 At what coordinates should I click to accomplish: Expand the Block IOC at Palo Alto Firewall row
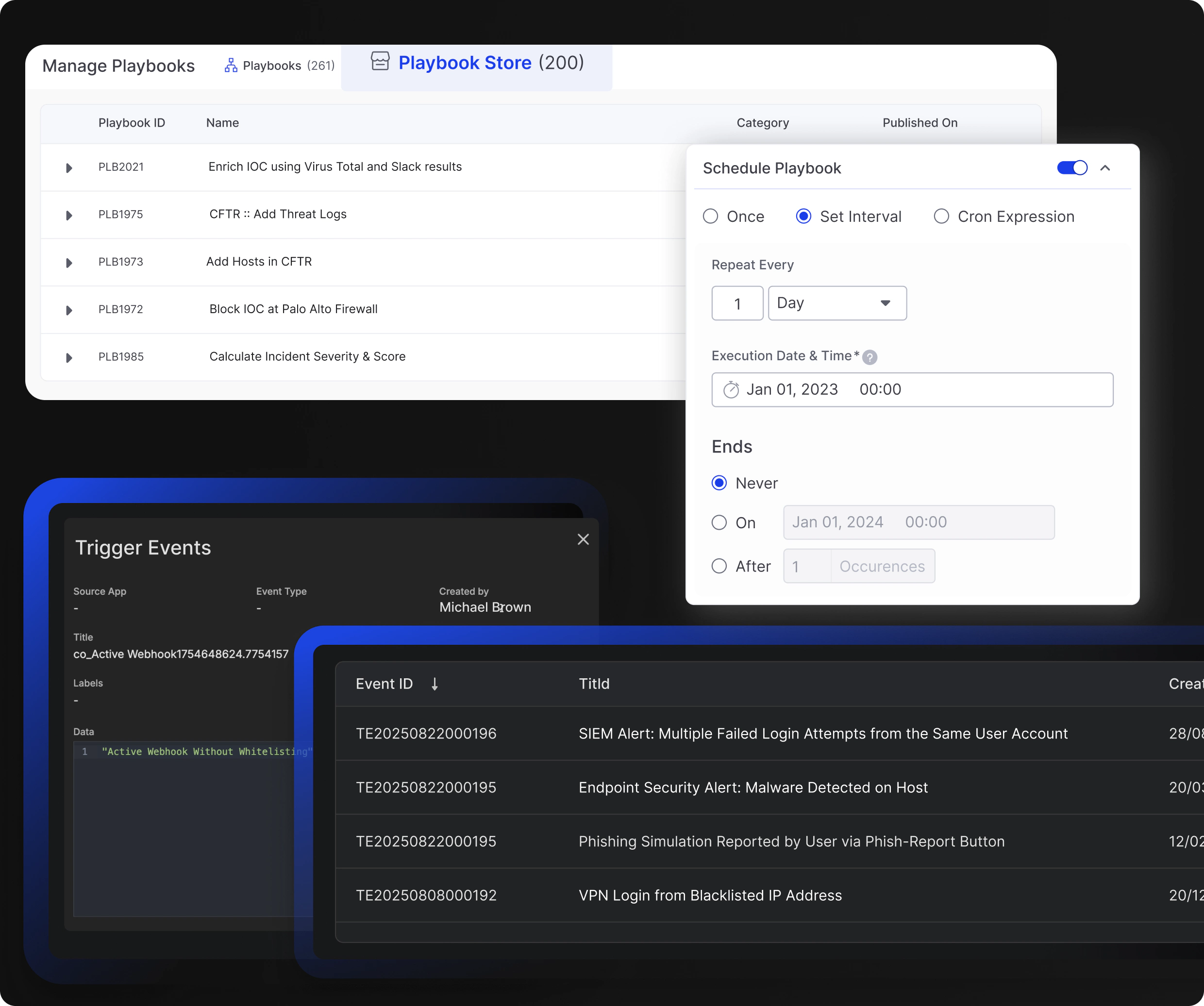tap(69, 310)
